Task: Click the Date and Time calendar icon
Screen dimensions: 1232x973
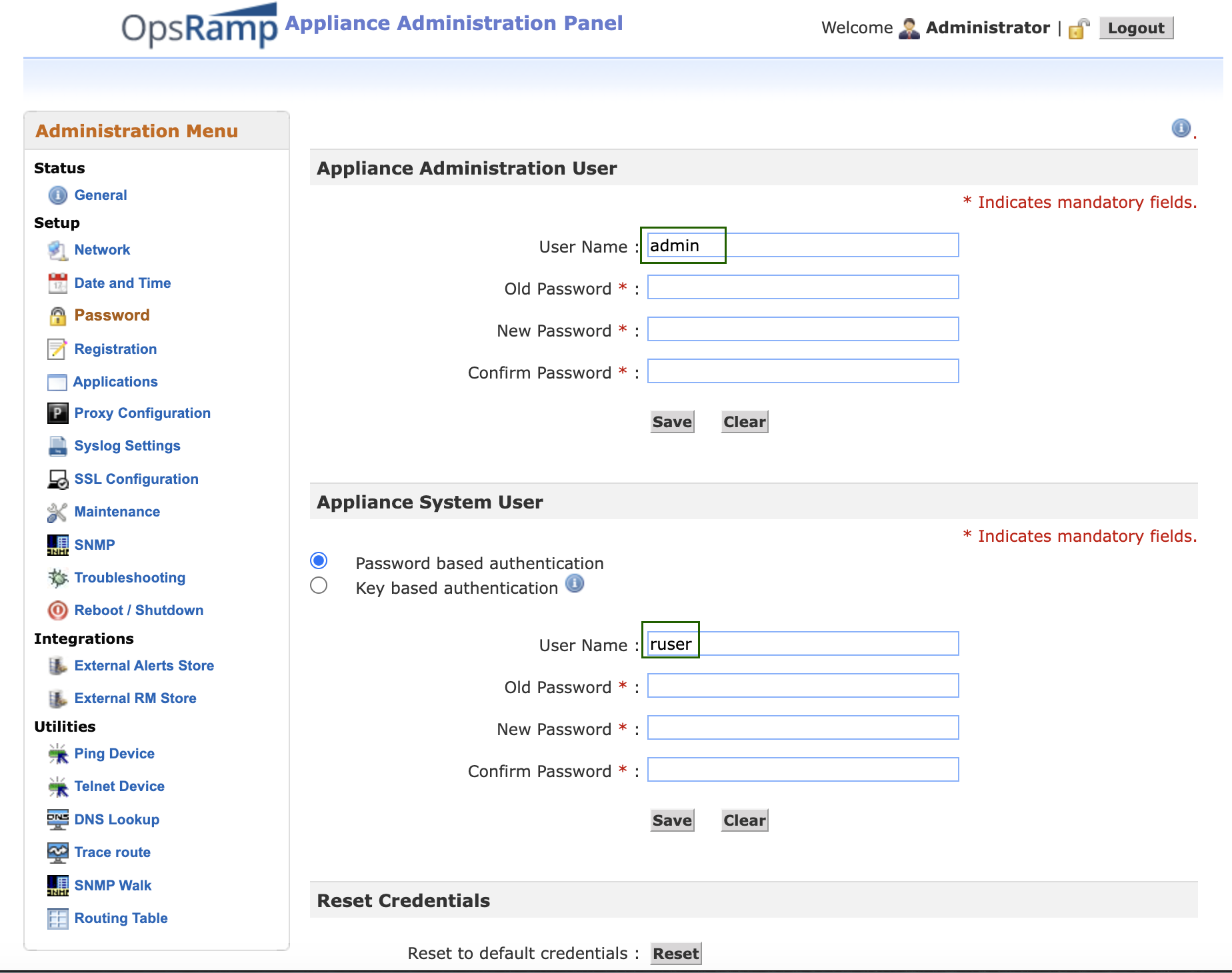Action: pyautogui.click(x=58, y=283)
